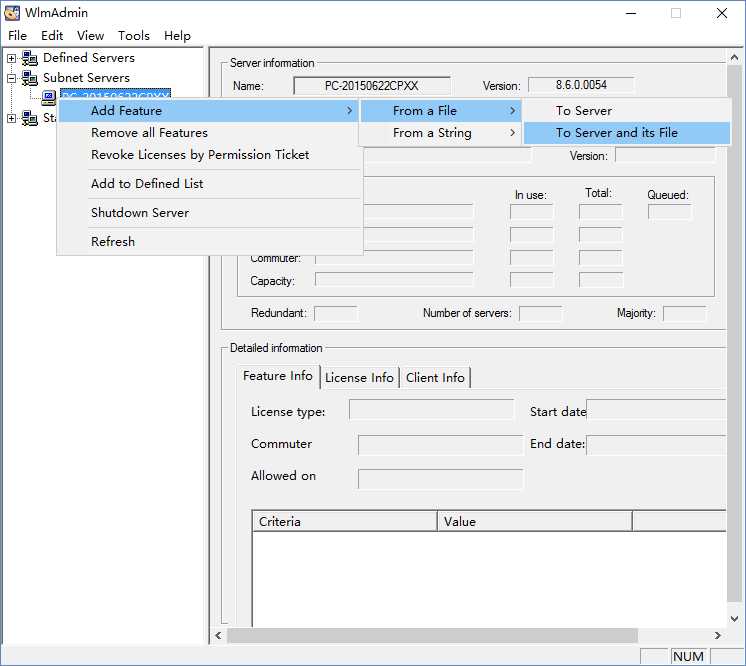Open the File menu
This screenshot has height=666, width=746.
click(x=18, y=36)
